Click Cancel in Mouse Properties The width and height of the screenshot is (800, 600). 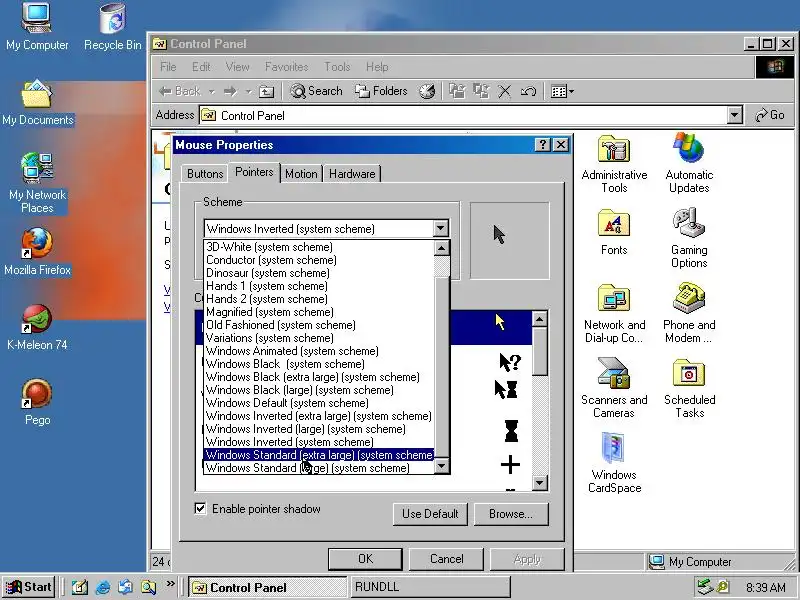click(446, 559)
